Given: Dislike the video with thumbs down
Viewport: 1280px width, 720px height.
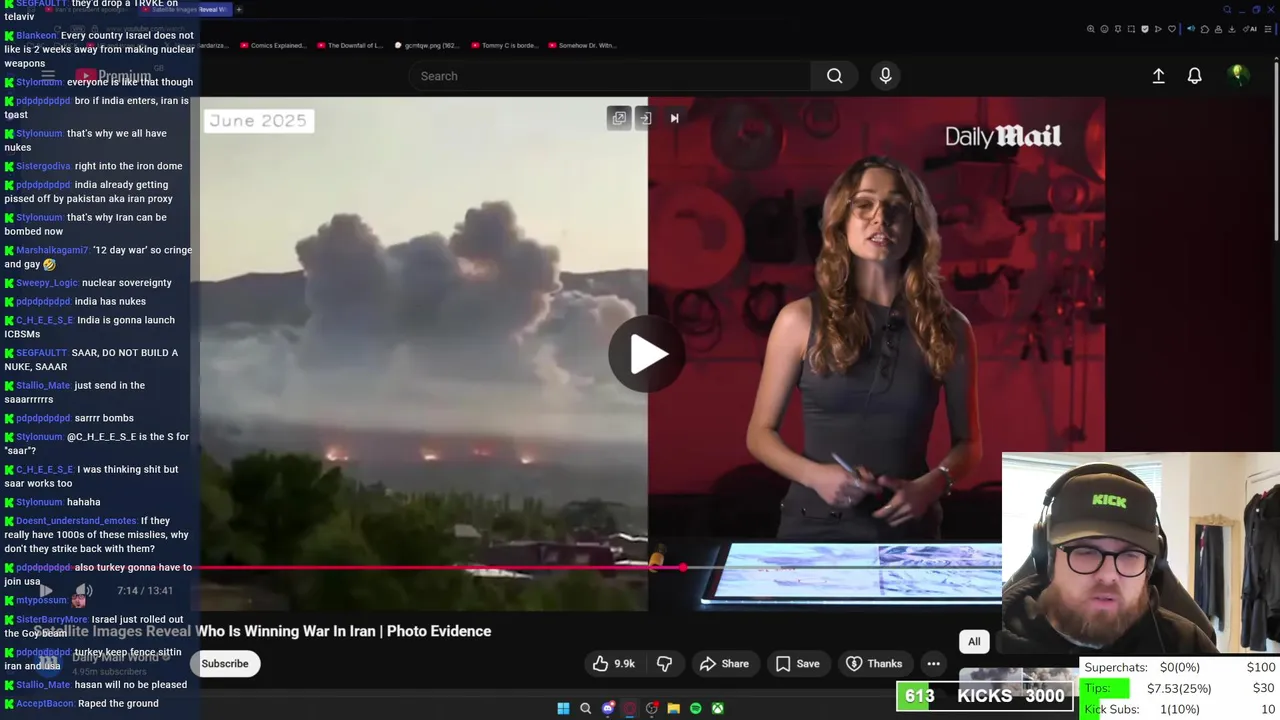Looking at the screenshot, I should pyautogui.click(x=664, y=663).
